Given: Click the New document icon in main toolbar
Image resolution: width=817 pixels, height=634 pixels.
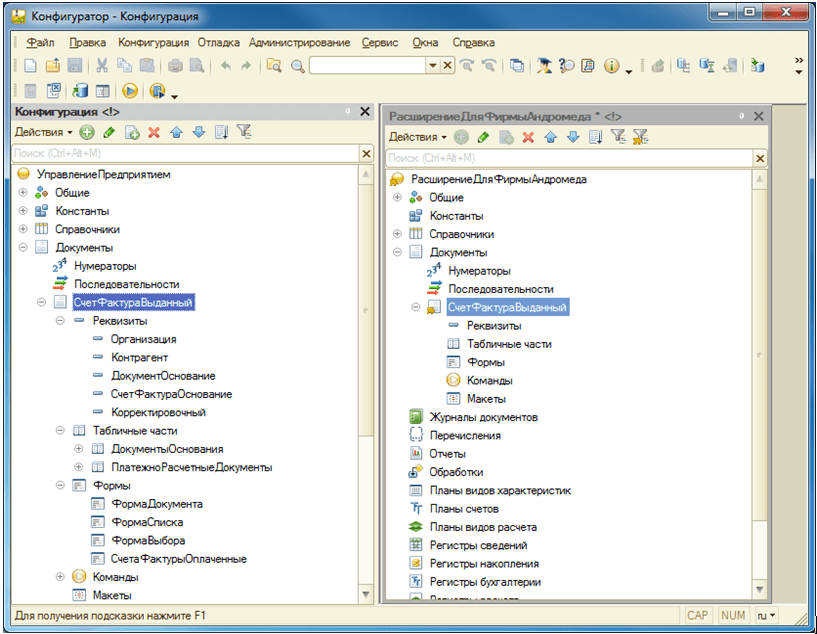Looking at the screenshot, I should (x=30, y=66).
